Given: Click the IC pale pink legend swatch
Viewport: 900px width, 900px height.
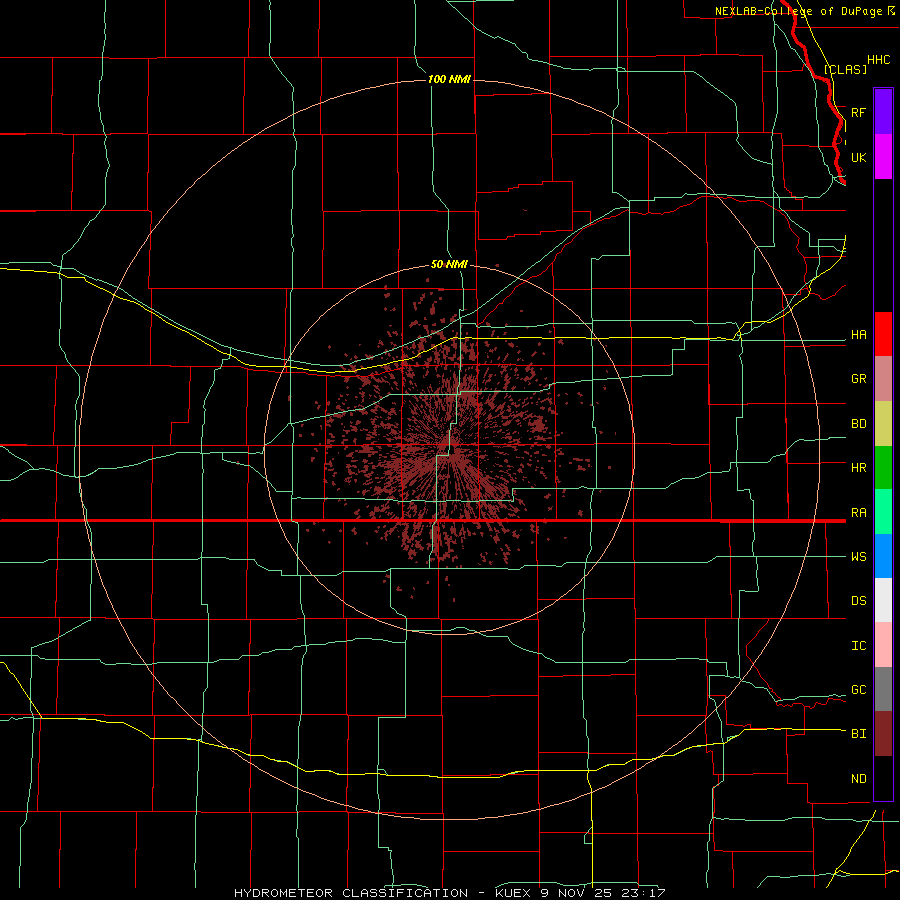Looking at the screenshot, I should coord(883,645).
